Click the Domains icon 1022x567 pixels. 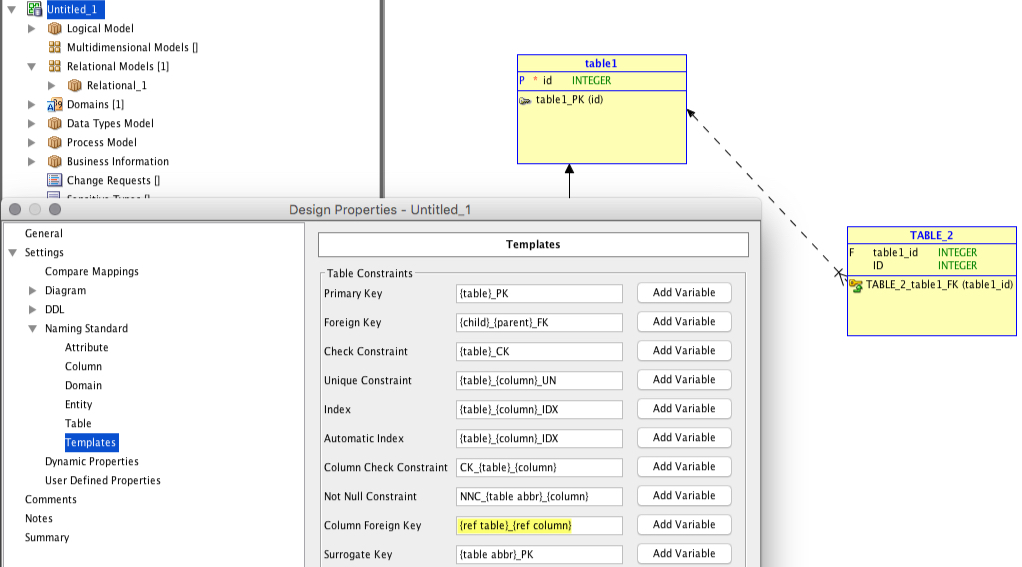[55, 104]
